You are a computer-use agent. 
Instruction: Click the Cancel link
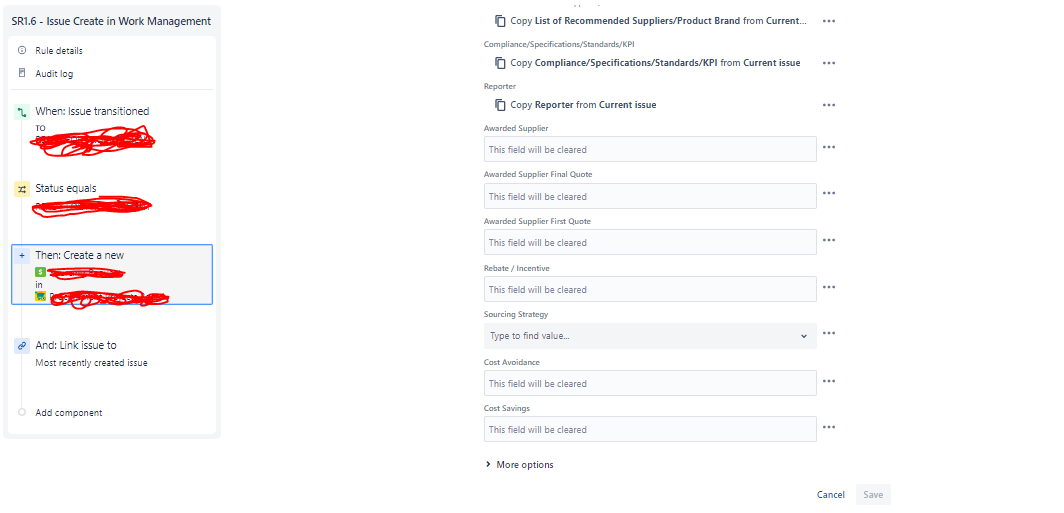(831, 495)
